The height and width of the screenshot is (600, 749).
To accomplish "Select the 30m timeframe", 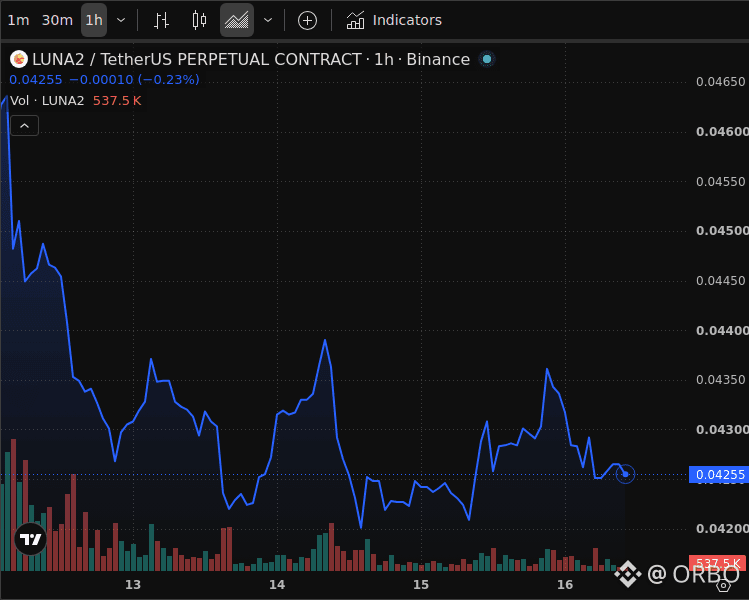I will point(57,21).
